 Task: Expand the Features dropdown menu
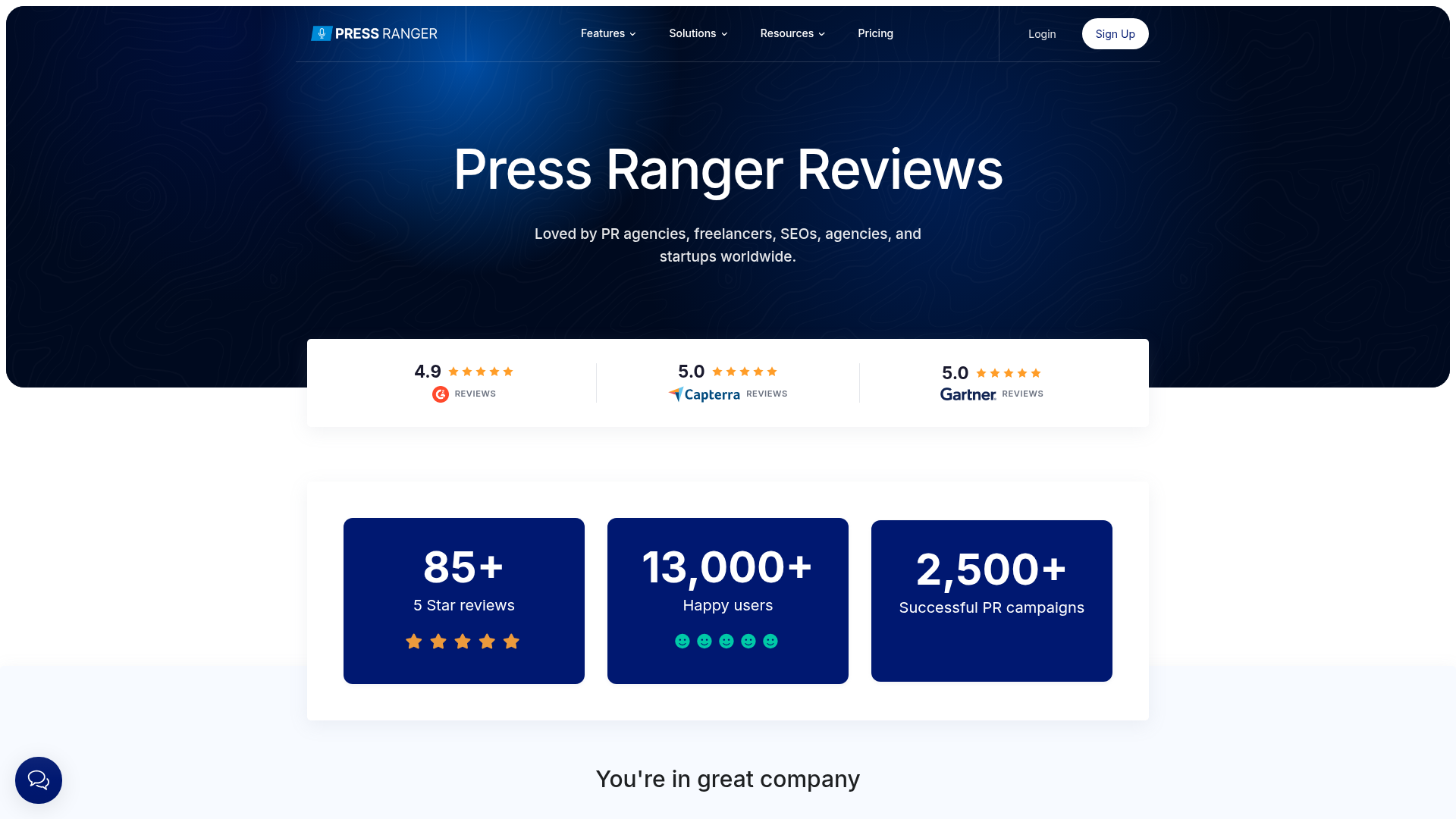pos(608,33)
